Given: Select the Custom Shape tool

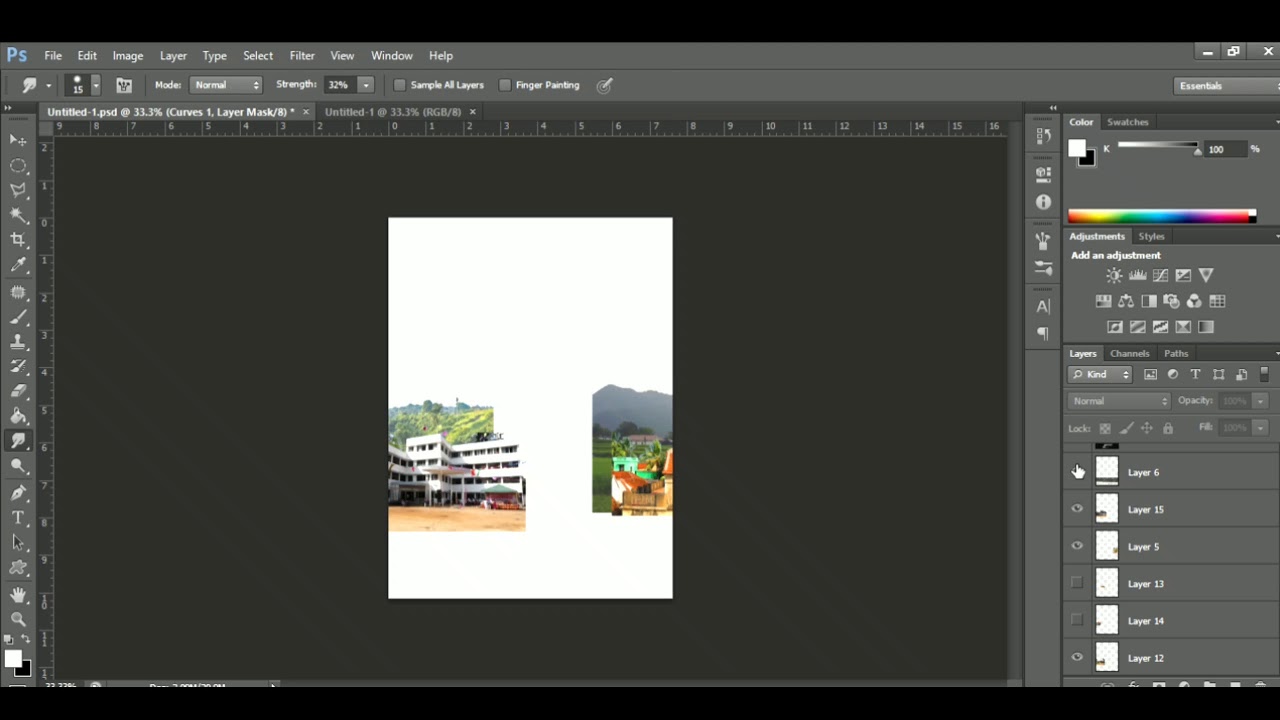Looking at the screenshot, I should (x=18, y=568).
